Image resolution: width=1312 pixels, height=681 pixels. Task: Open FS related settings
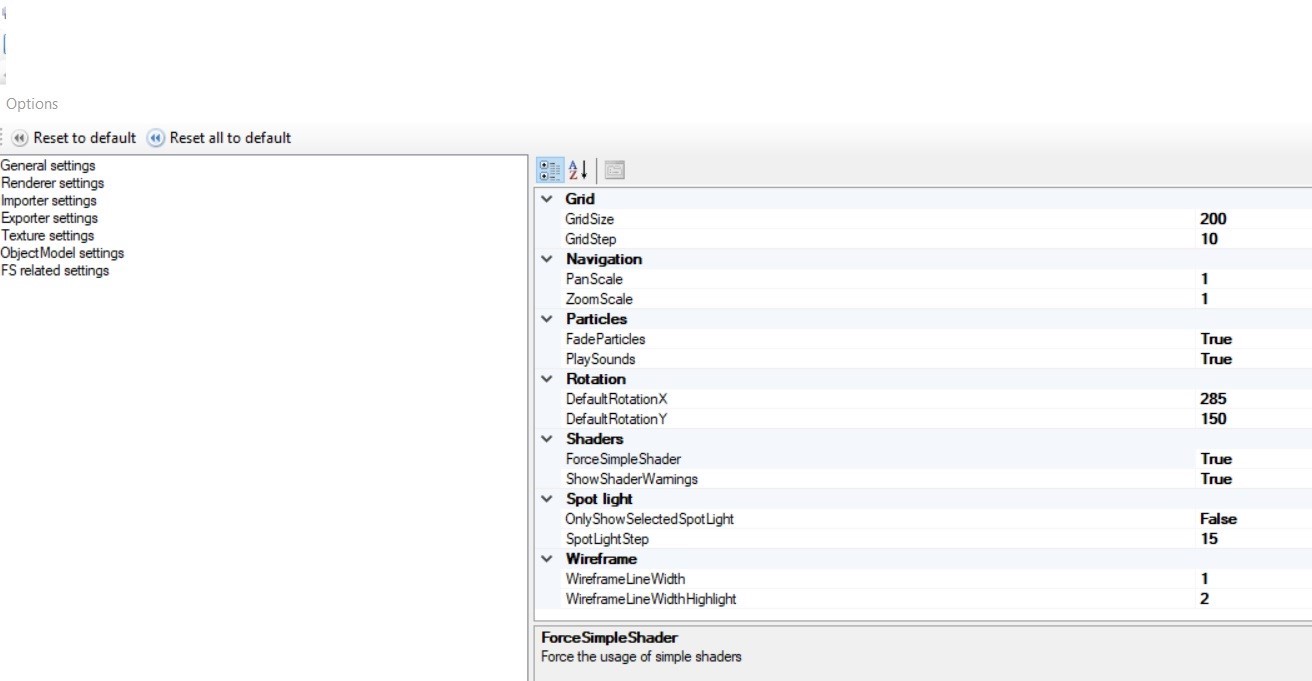(x=55, y=270)
